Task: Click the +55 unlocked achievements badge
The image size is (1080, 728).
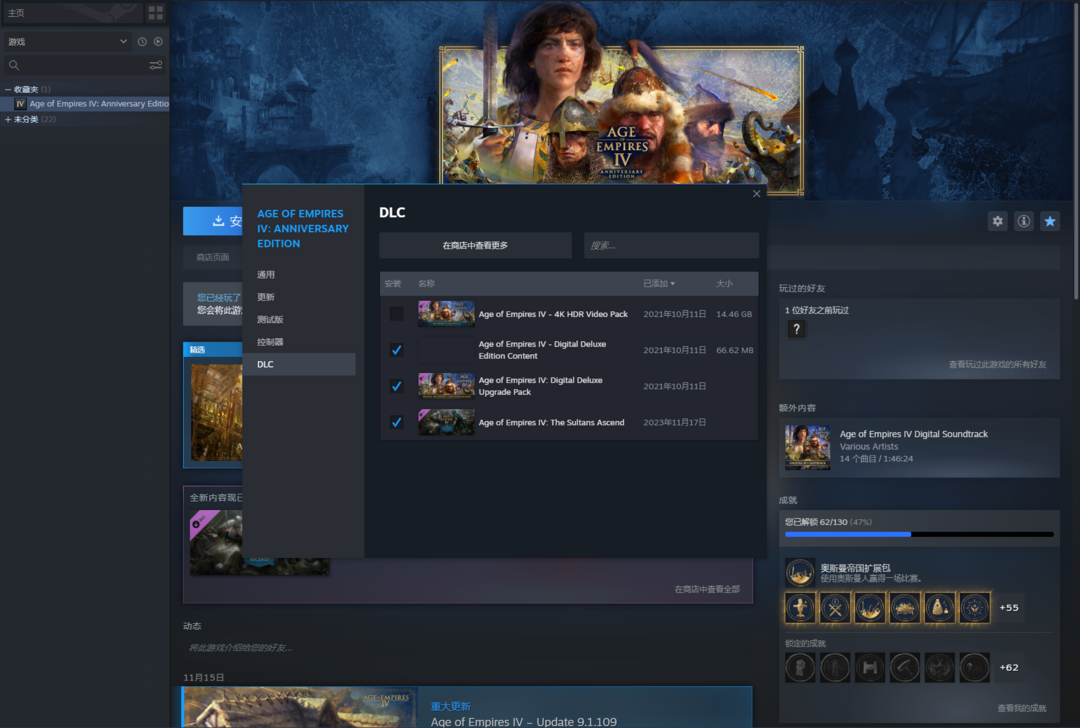Action: pos(1009,607)
